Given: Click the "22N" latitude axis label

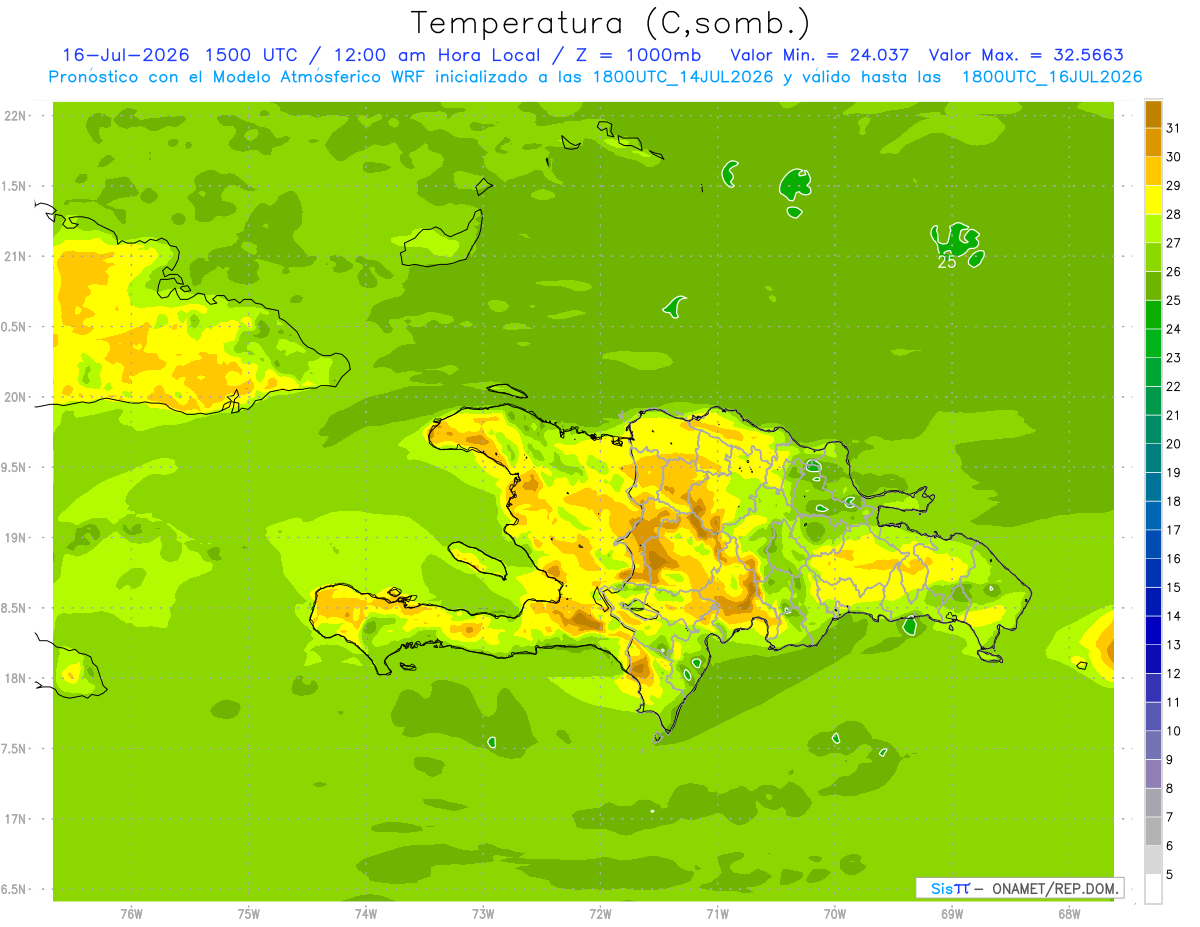Looking at the screenshot, I should coord(16,116).
